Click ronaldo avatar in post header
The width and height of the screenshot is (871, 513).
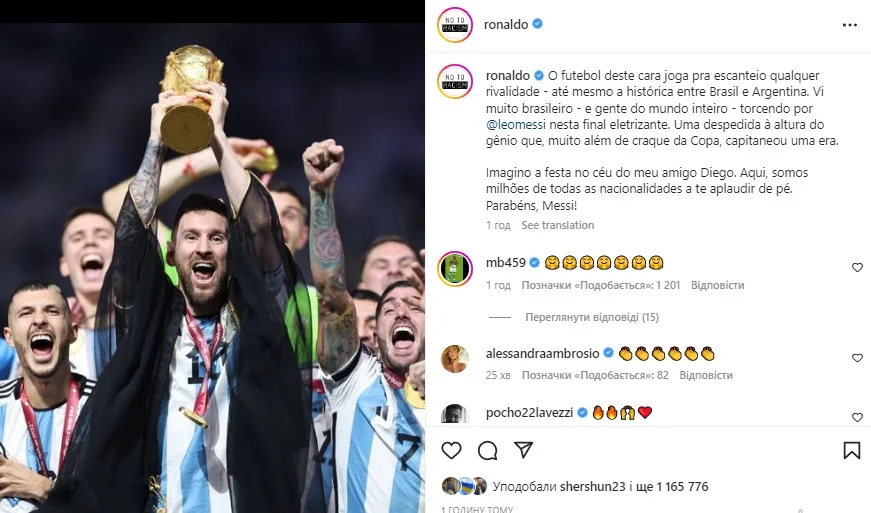point(454,25)
